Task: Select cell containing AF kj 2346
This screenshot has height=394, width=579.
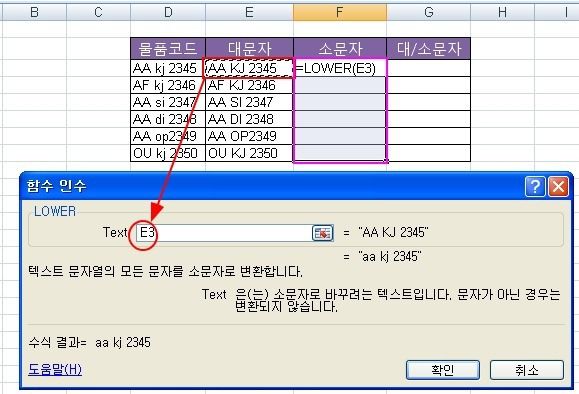Action: click(168, 85)
